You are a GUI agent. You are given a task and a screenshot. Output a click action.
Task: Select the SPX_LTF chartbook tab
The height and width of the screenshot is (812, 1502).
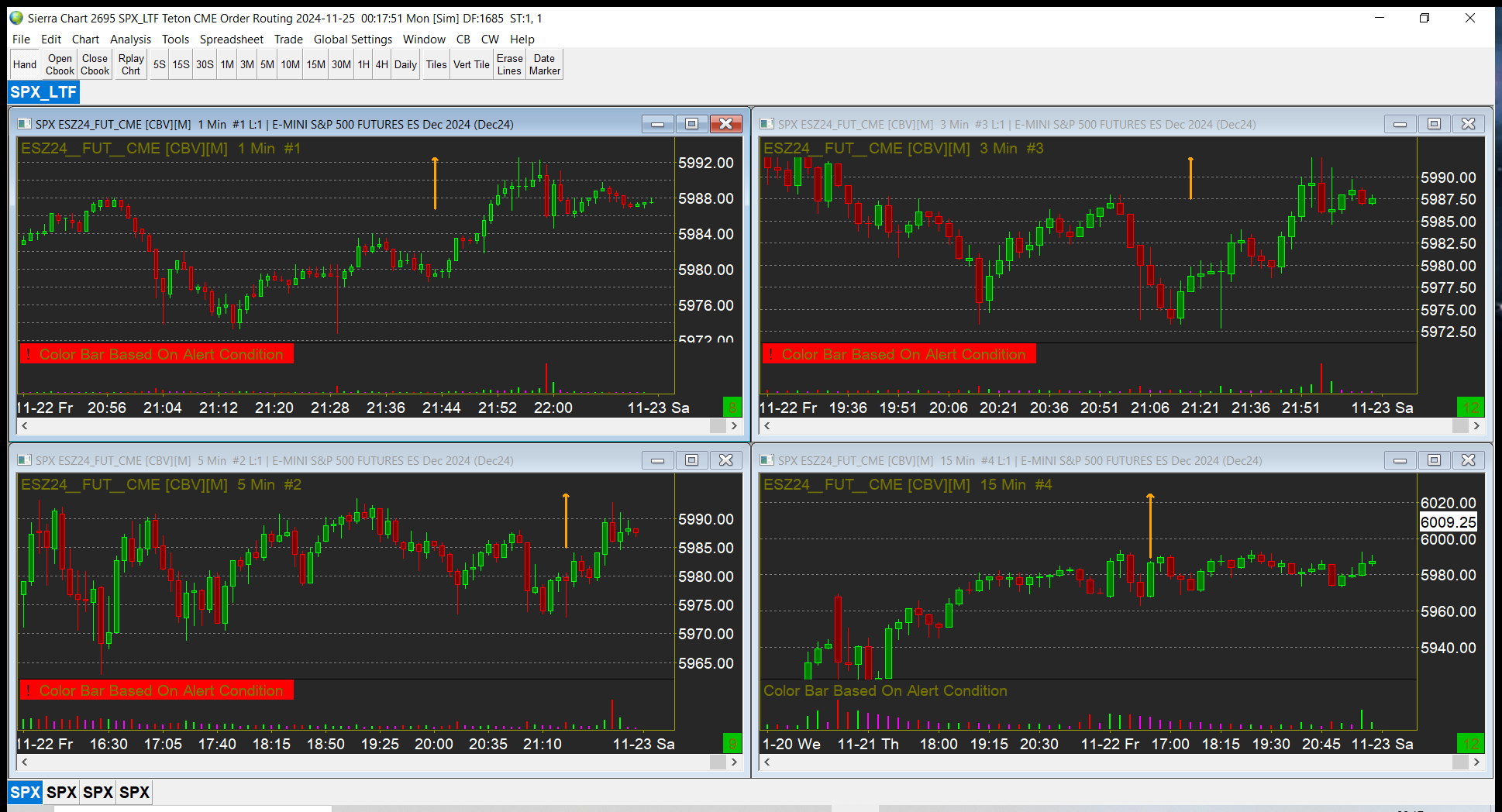pos(43,92)
